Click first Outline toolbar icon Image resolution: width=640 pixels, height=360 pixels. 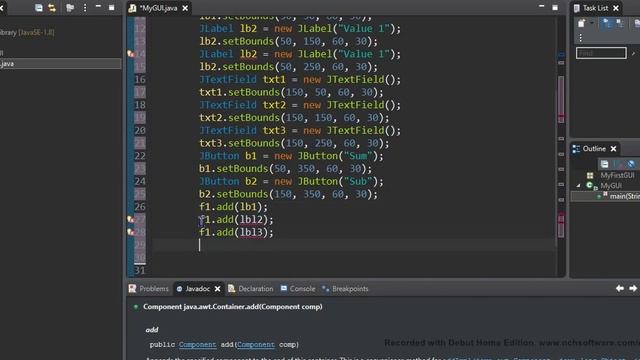tap(604, 164)
